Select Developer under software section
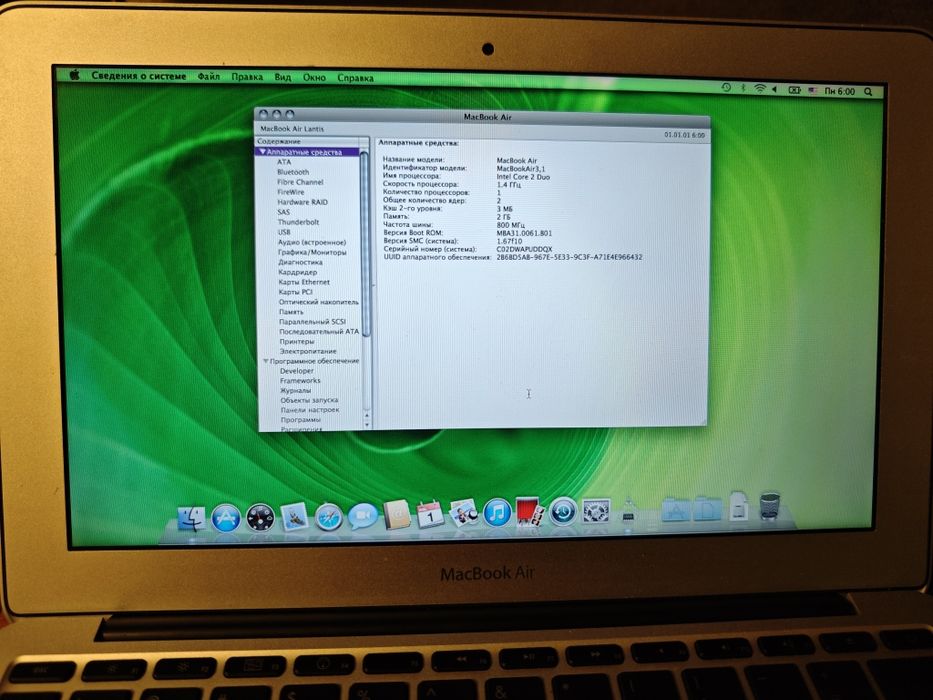This screenshot has height=700, width=933. pos(296,371)
